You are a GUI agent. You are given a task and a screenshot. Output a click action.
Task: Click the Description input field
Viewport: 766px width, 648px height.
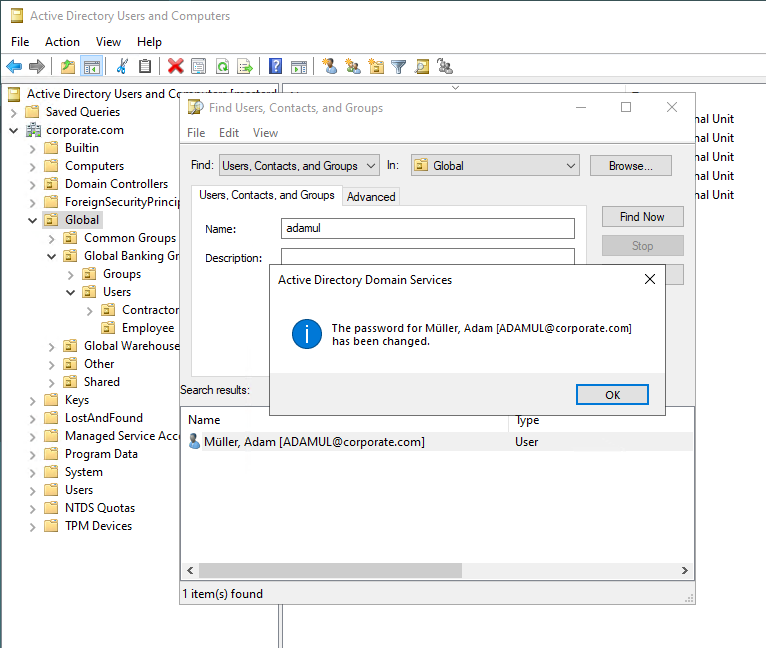[427, 257]
